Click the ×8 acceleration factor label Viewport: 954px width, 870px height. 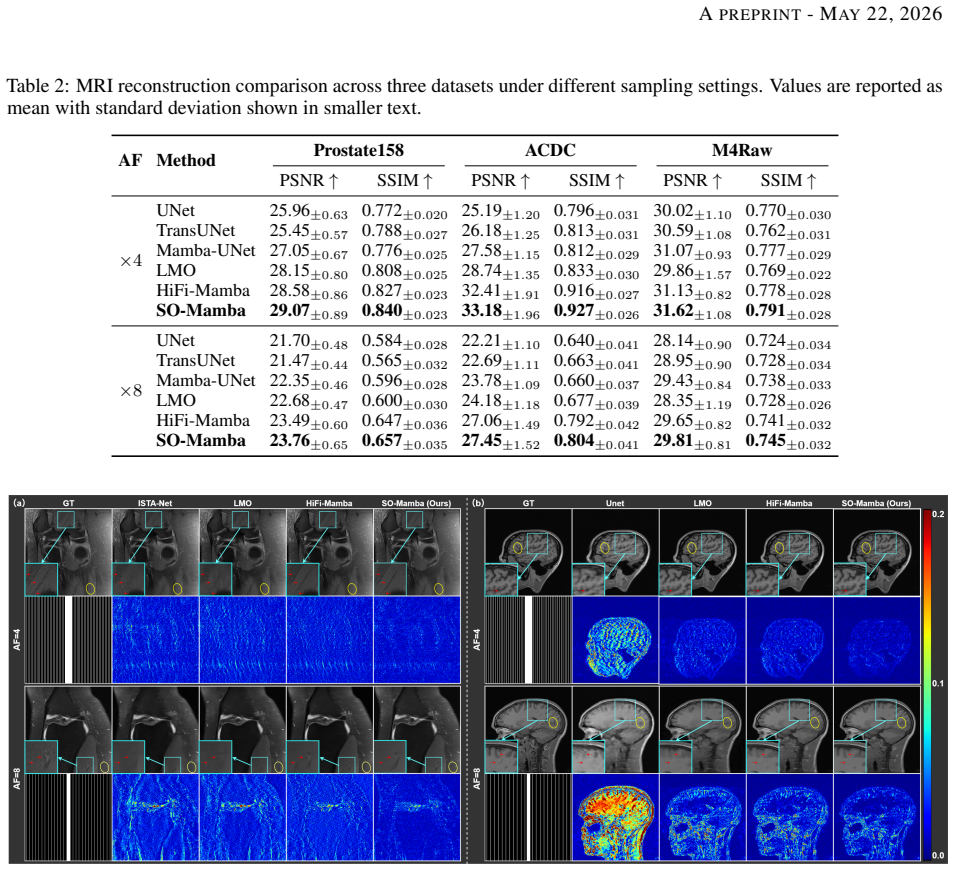click(x=131, y=391)
